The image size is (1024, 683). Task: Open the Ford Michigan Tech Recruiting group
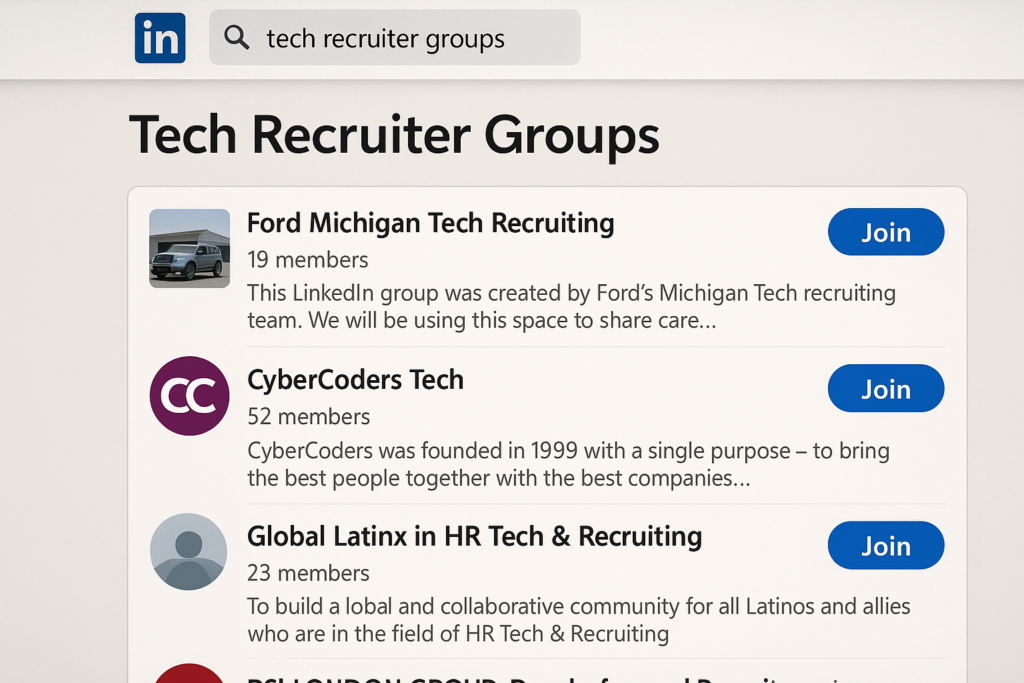(430, 223)
